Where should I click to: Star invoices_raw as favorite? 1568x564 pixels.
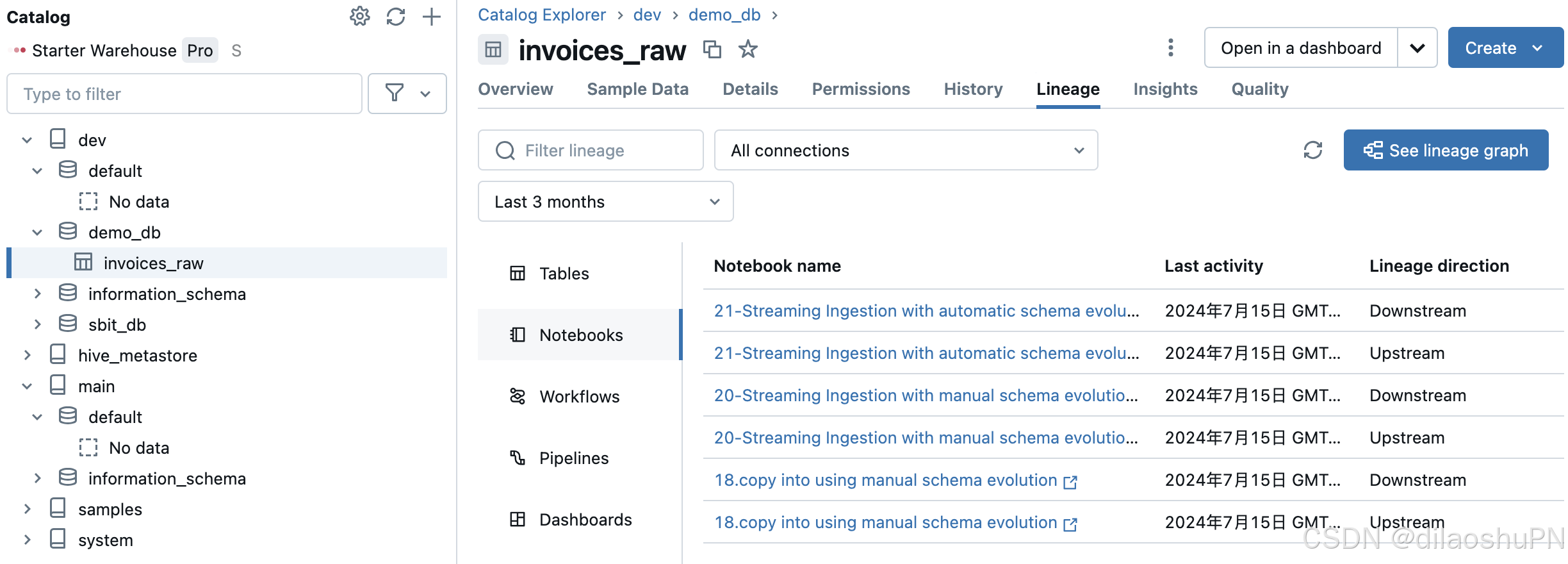748,49
